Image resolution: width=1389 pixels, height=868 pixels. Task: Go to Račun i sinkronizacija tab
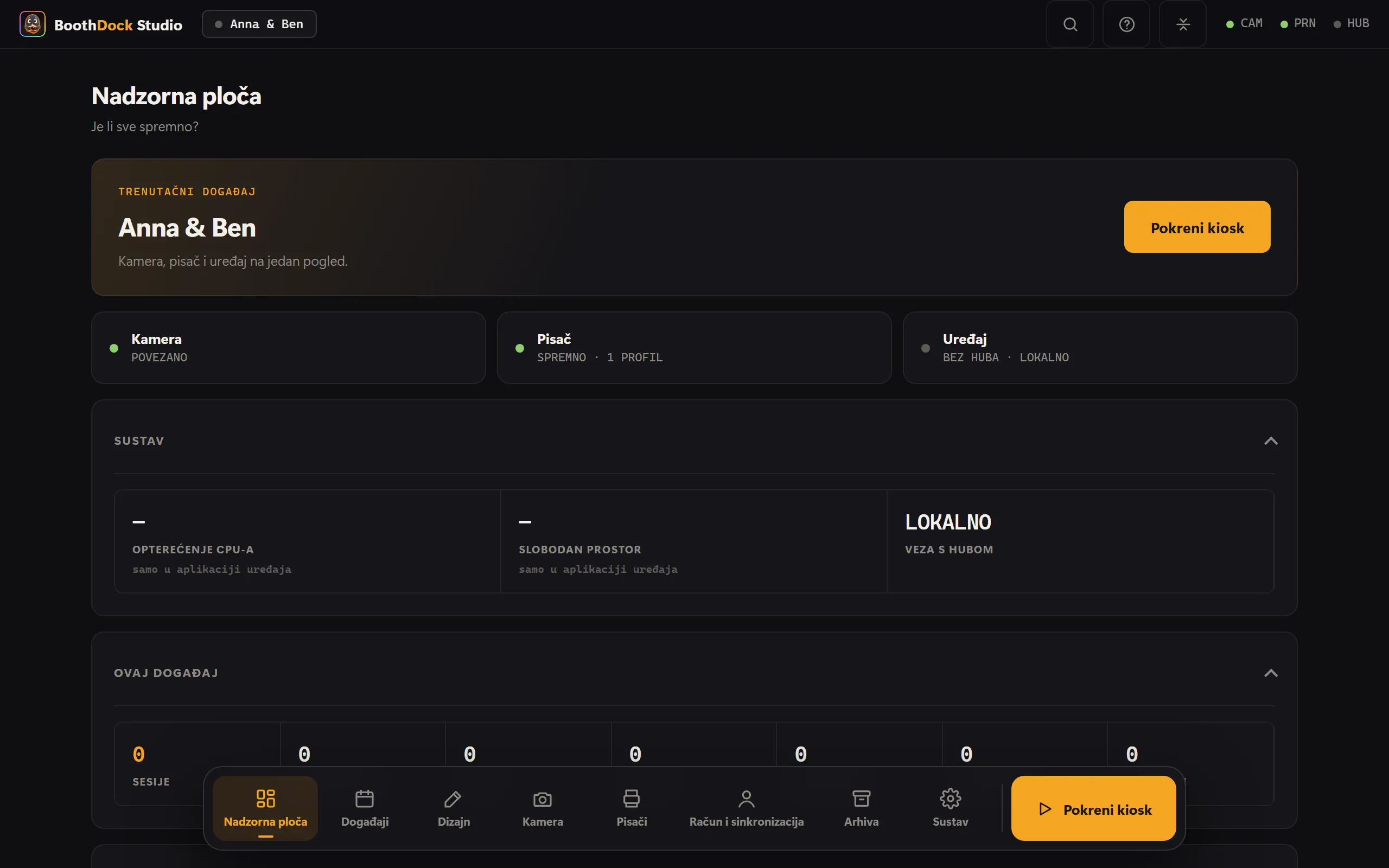click(746, 808)
